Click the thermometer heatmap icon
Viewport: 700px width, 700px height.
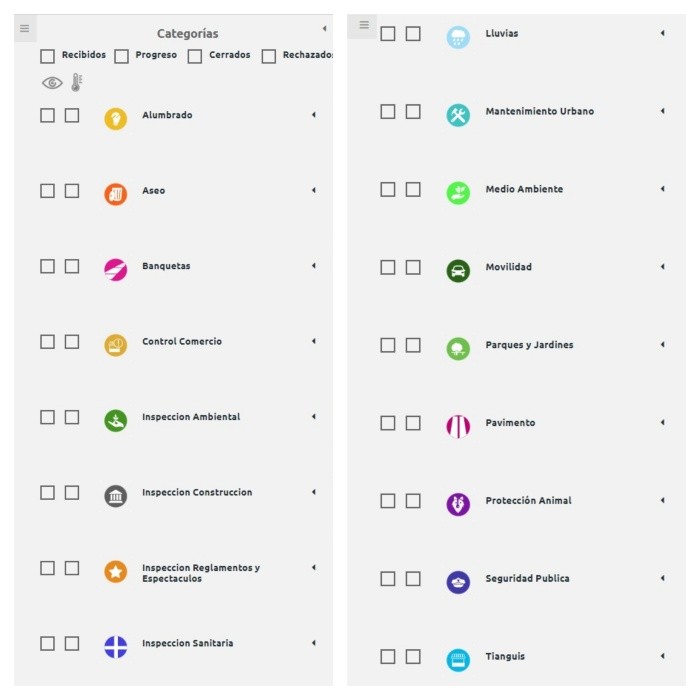[x=76, y=83]
